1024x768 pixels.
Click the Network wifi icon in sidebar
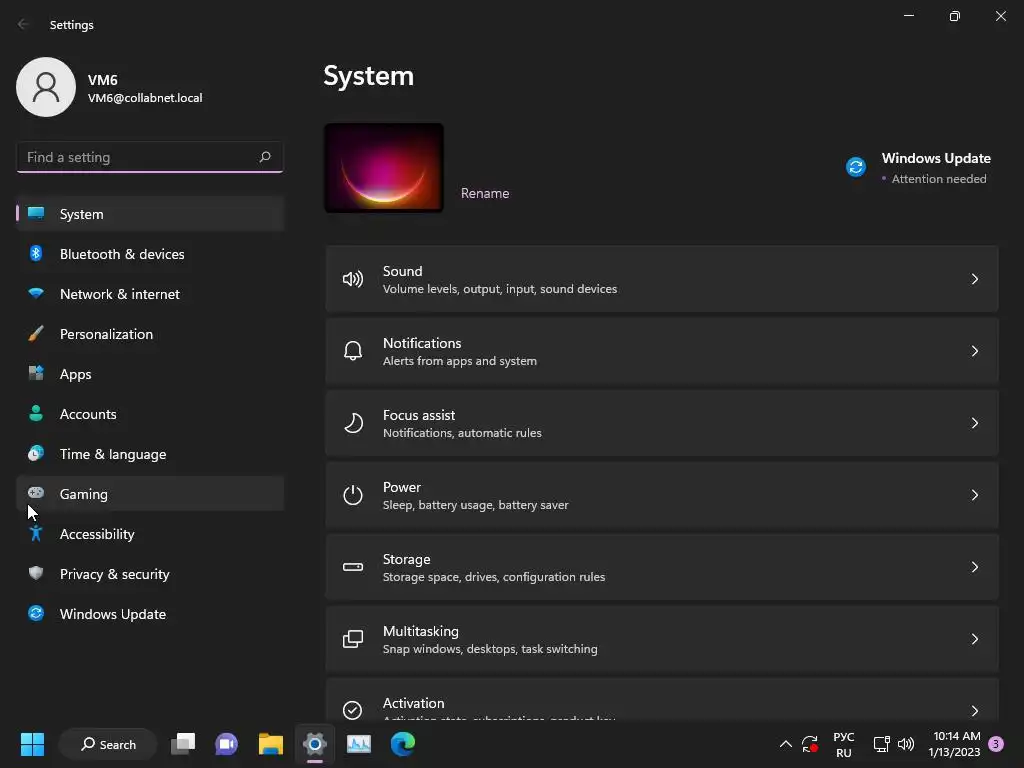coord(36,293)
